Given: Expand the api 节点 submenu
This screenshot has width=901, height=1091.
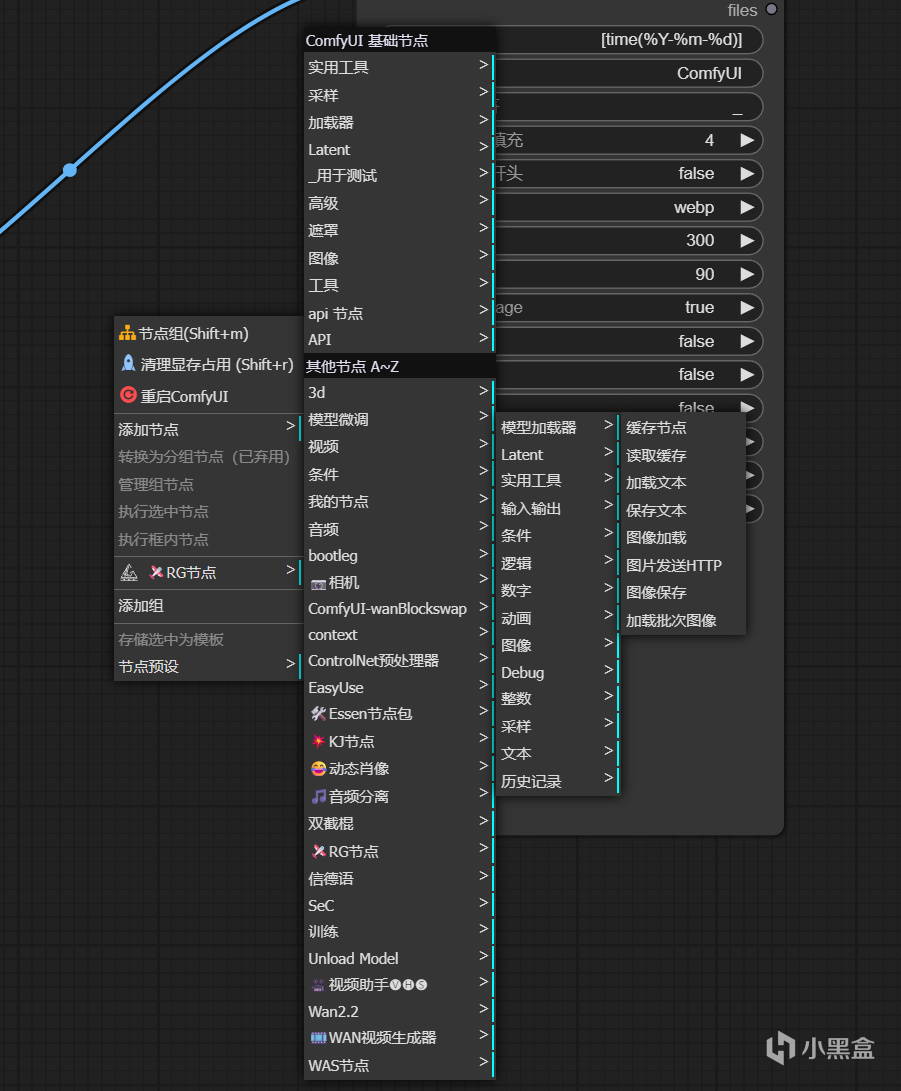Looking at the screenshot, I should tap(399, 313).
